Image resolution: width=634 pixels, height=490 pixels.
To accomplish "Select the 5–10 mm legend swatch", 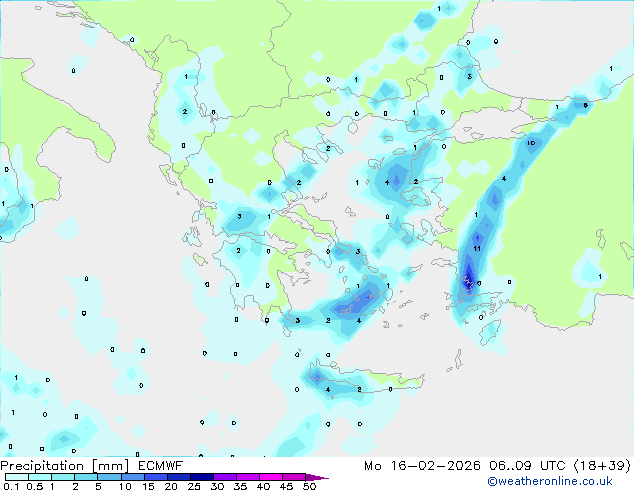I will tap(109, 477).
